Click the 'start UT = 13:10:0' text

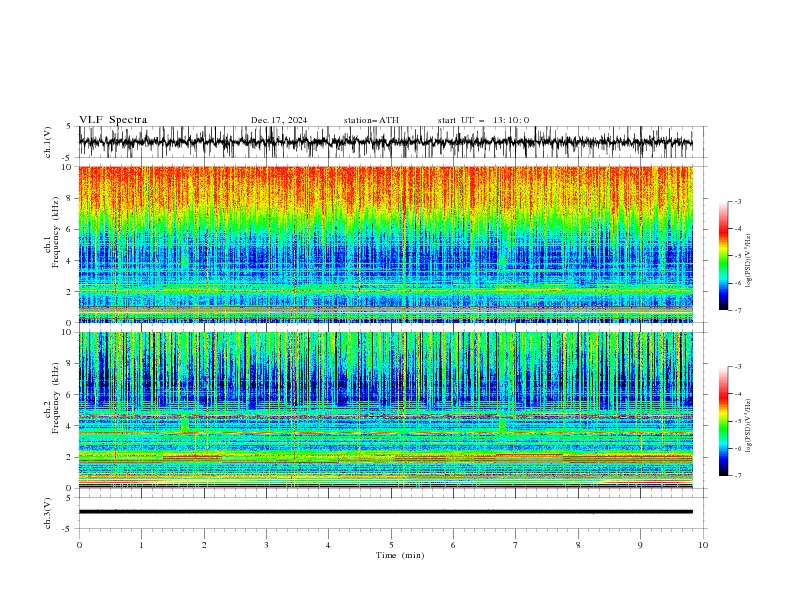[x=483, y=120]
